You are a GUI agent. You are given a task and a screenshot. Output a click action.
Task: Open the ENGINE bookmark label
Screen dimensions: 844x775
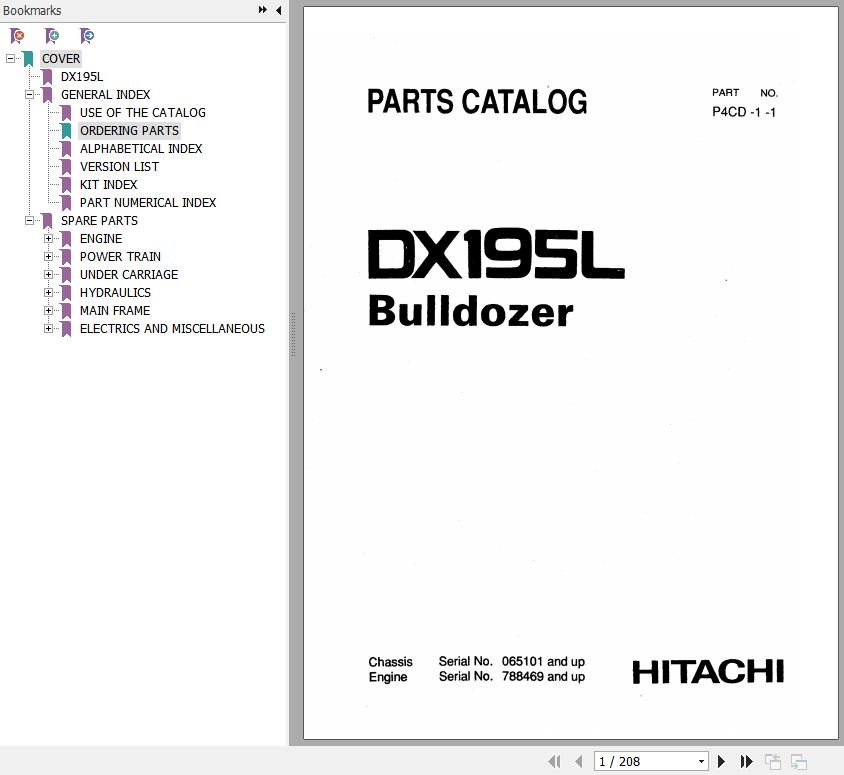coord(101,239)
